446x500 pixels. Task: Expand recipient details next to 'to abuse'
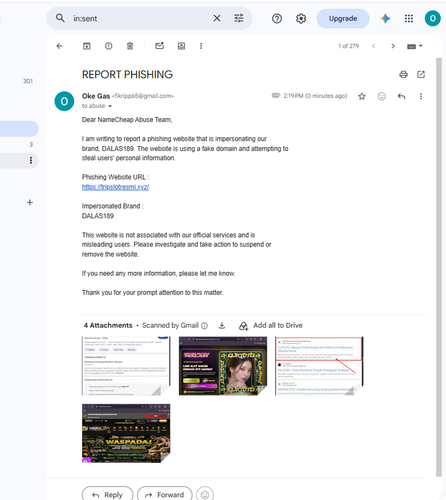[x=110, y=106]
